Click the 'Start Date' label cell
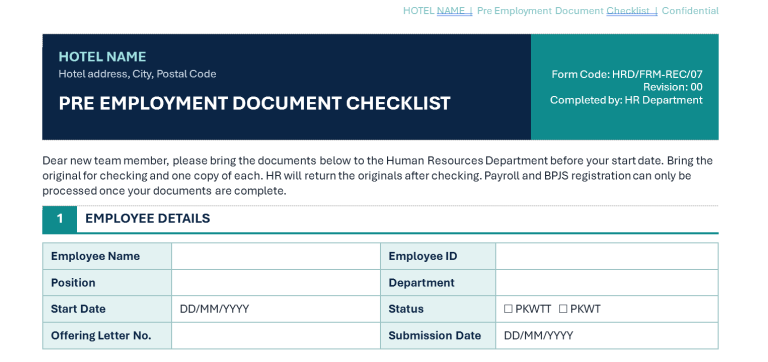Image resolution: width=768 pixels, height=362 pixels. point(107,309)
